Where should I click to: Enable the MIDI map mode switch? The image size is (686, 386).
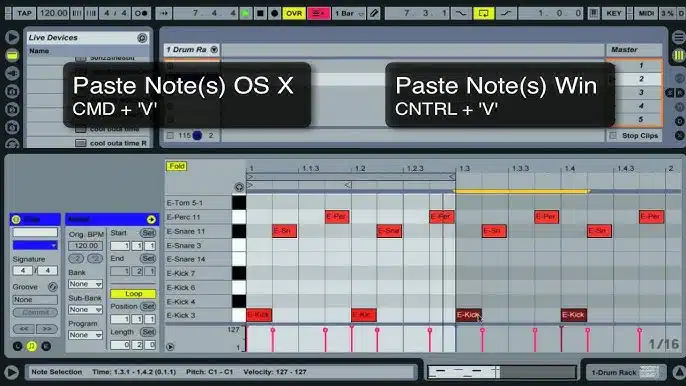pyautogui.click(x=646, y=13)
